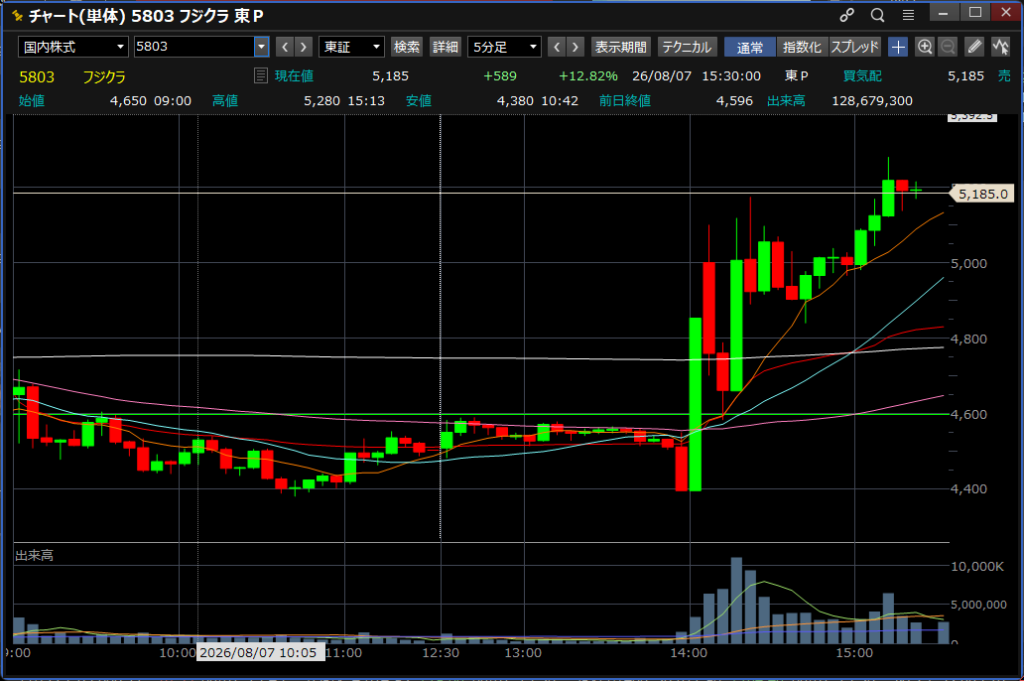Image resolution: width=1024 pixels, height=681 pixels.
Task: Select the pencil drawing tool icon
Action: [974, 47]
